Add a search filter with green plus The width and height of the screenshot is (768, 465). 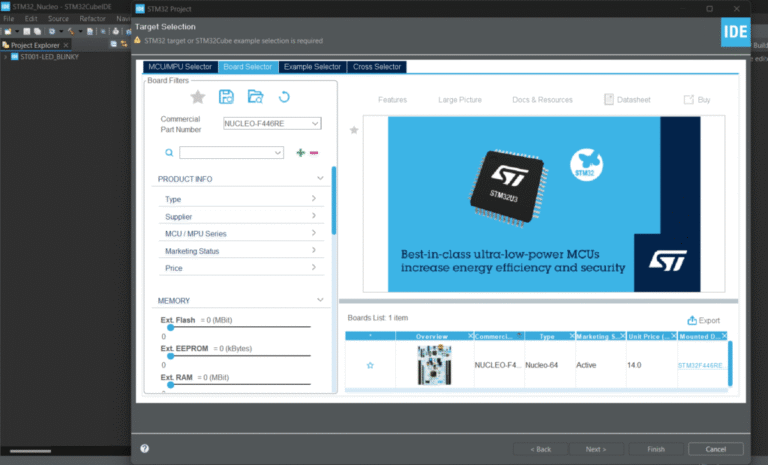click(301, 153)
